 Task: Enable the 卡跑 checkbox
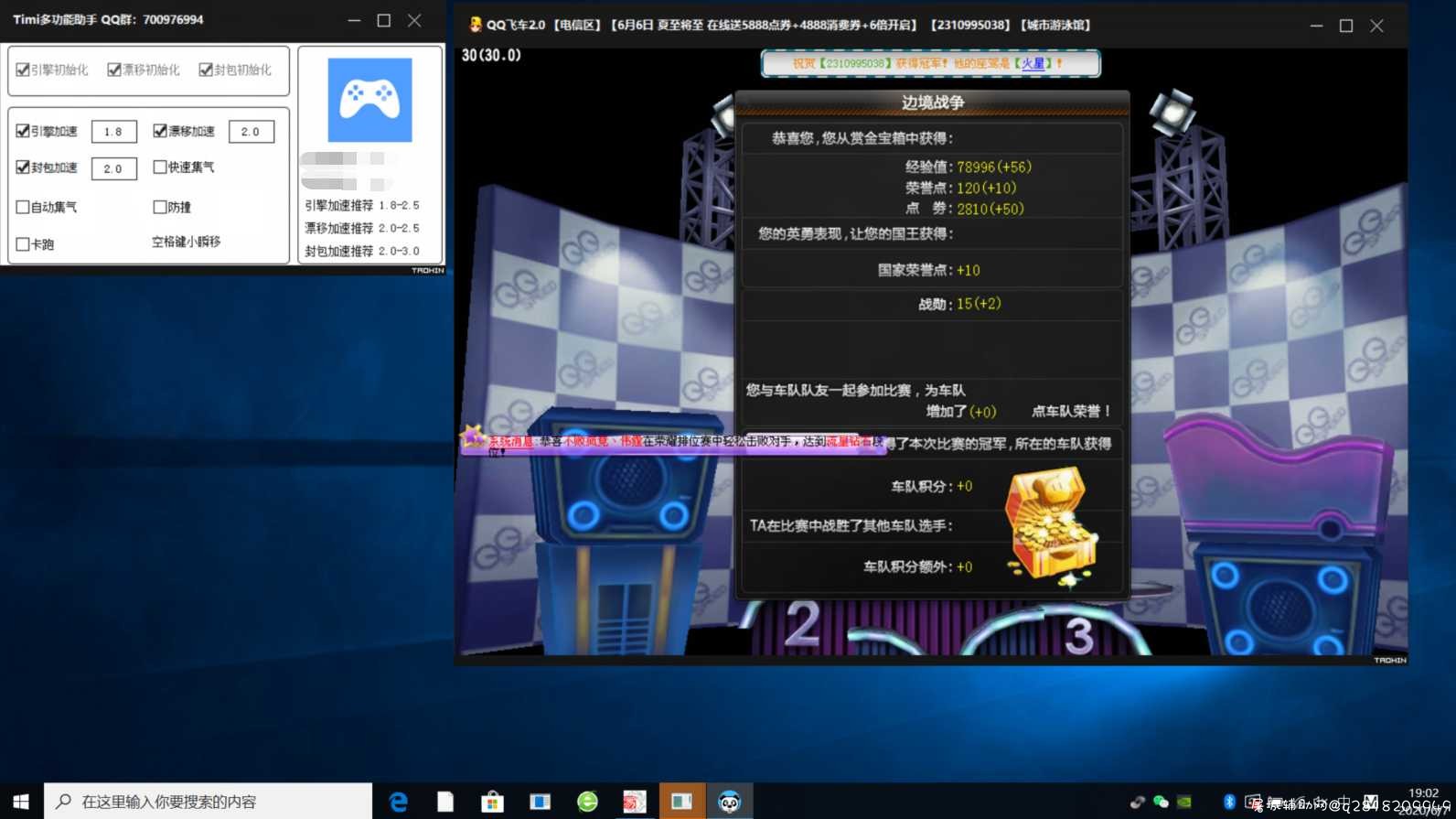(23, 244)
